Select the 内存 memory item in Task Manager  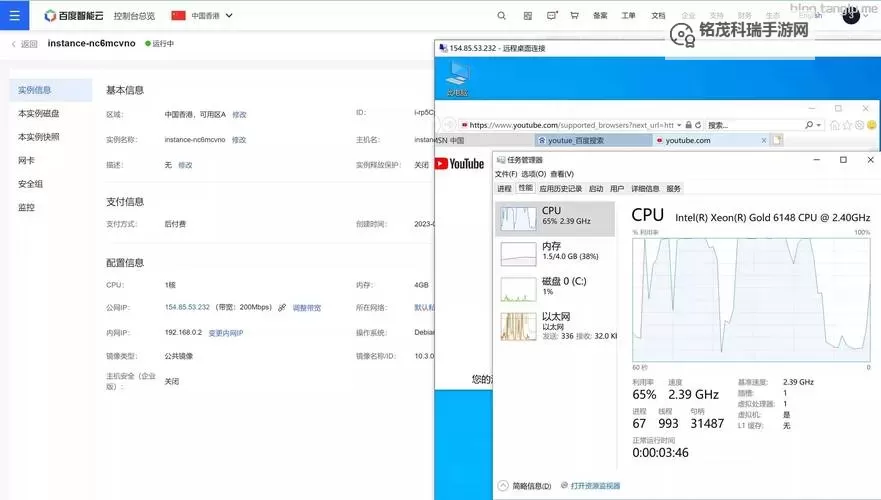[555, 253]
